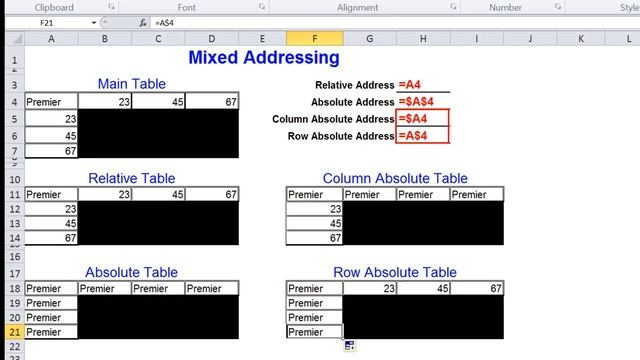
Task: Select cell I18 containing 67
Action: (476, 289)
